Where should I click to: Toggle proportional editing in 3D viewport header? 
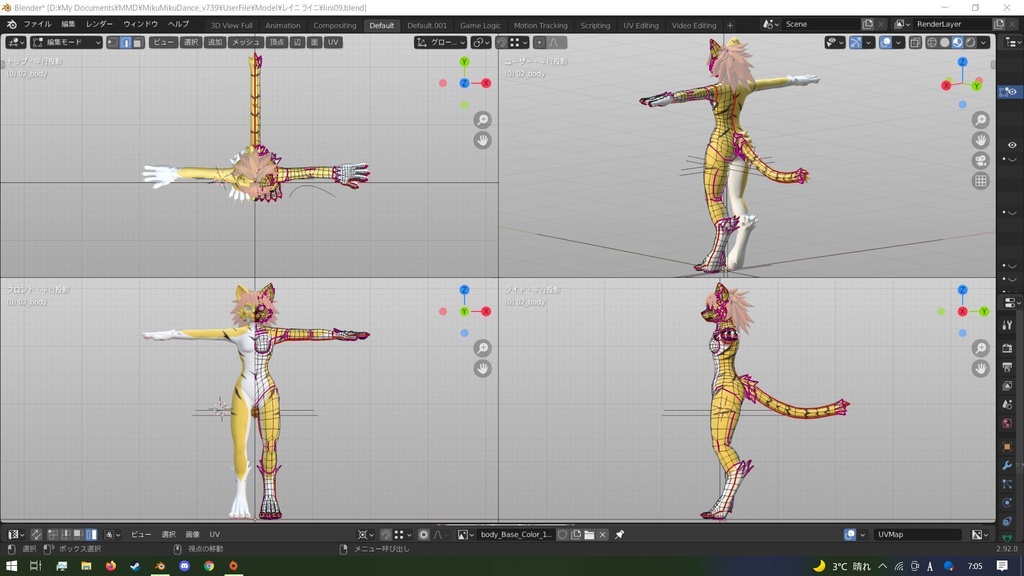click(x=539, y=42)
